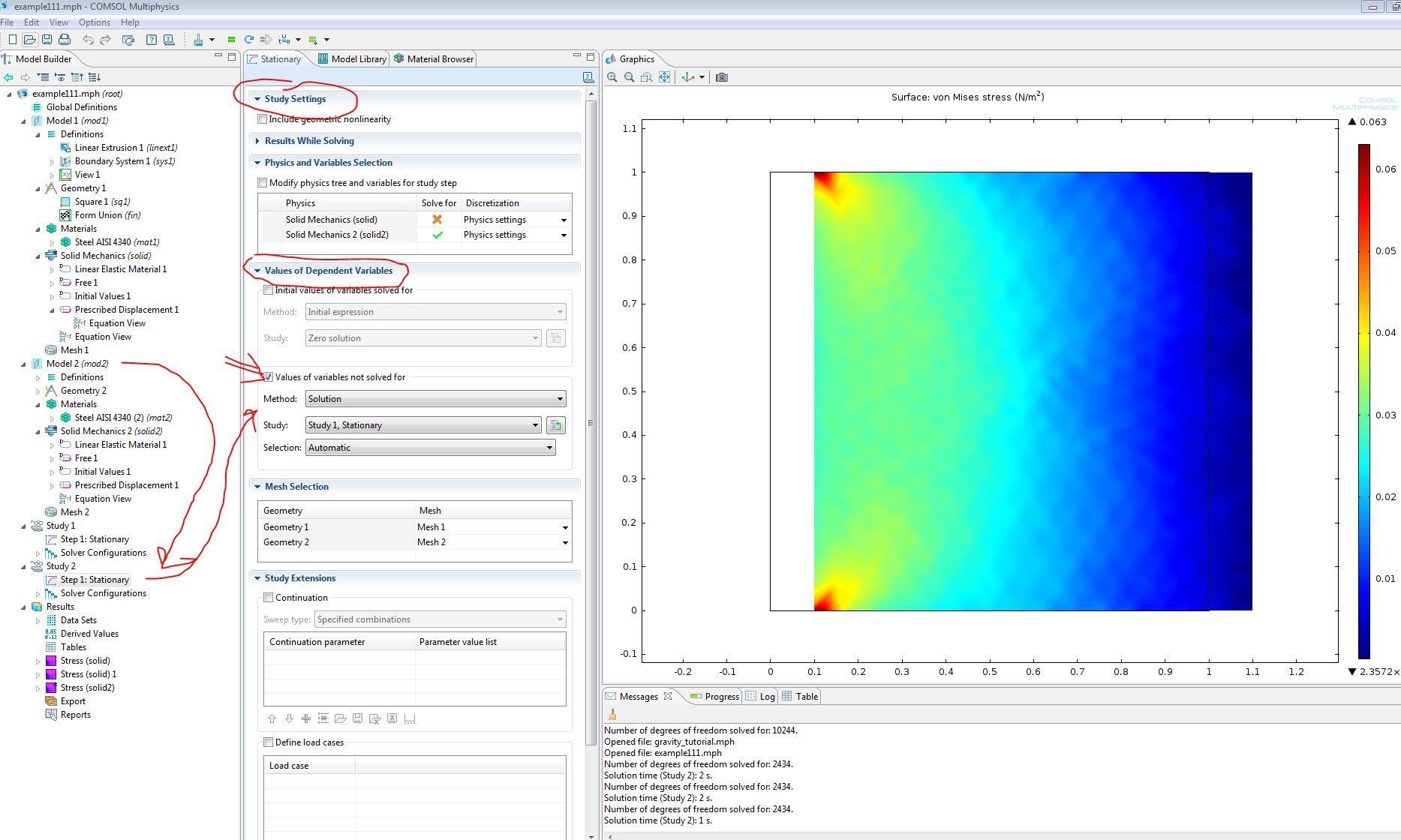The height and width of the screenshot is (840, 1401).
Task: Select Step 1: Stationary under Study 2
Action: (95, 580)
